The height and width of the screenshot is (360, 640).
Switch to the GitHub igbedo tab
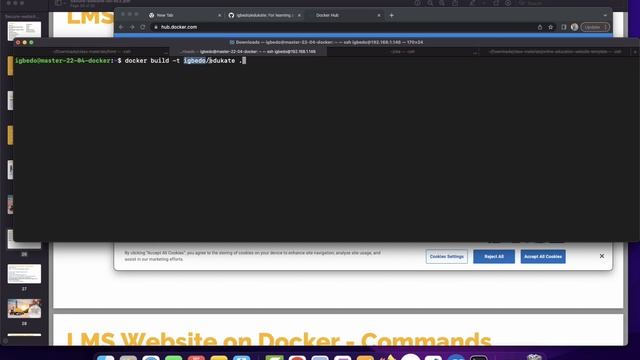point(264,15)
